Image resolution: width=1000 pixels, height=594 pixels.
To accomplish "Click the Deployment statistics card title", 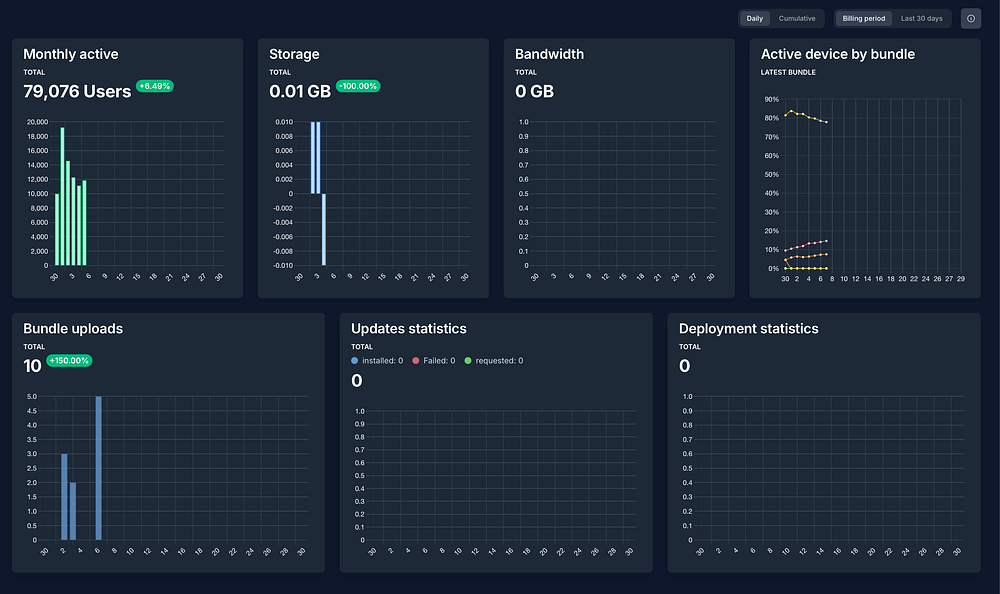I will tap(748, 329).
